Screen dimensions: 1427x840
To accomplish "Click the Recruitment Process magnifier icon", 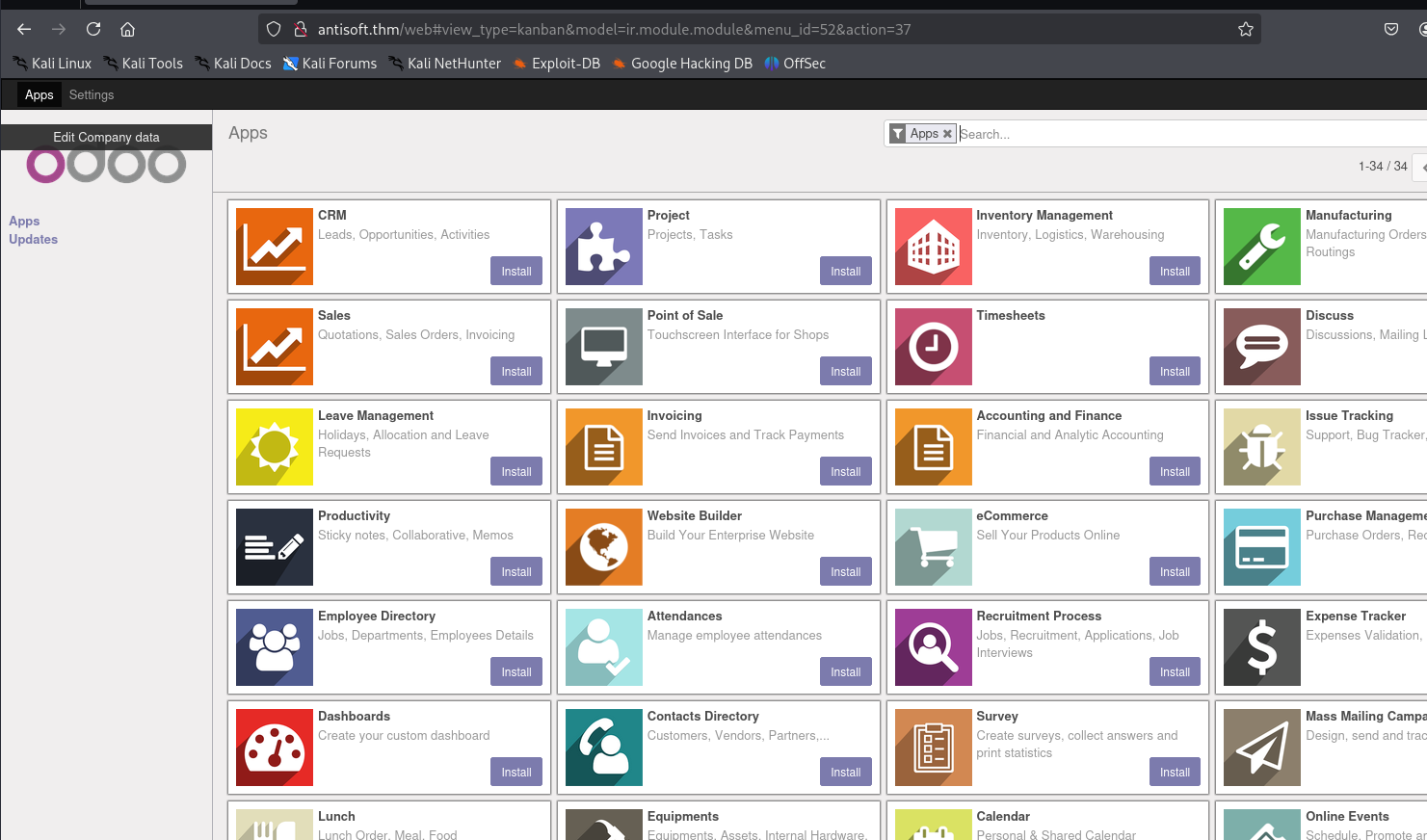I will coord(934,647).
